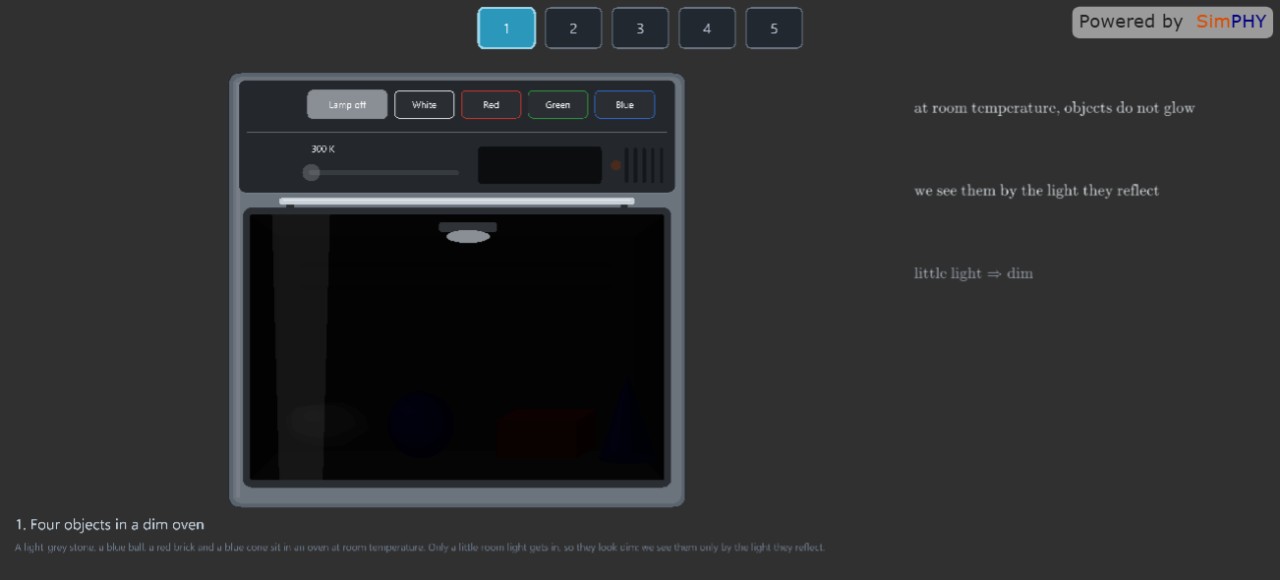Open step 4 tab
Screen dimensions: 1280x580
coord(707,28)
